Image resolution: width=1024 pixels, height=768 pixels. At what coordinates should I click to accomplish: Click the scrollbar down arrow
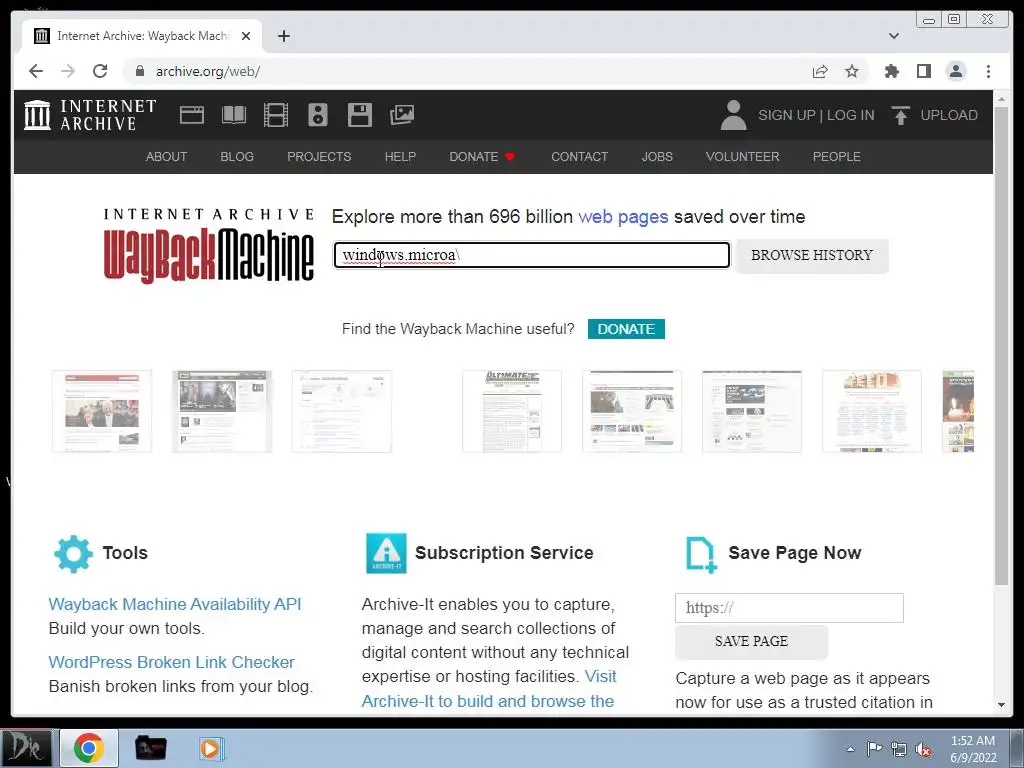[1001, 705]
